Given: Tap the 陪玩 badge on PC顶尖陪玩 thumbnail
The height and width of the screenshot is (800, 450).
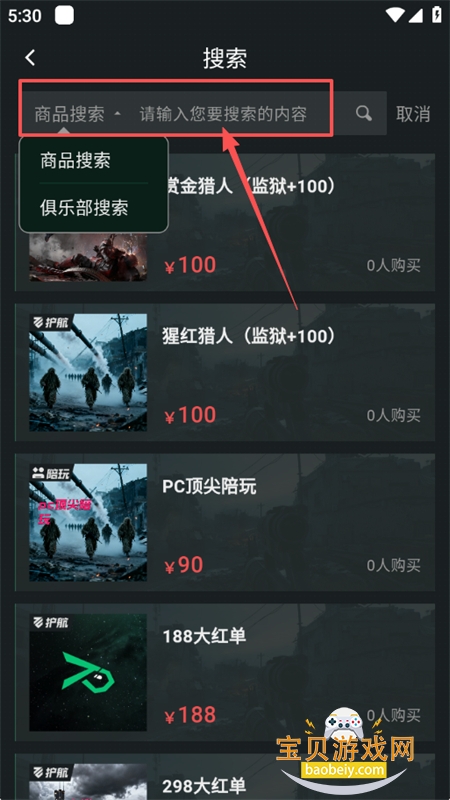Looking at the screenshot, I should (50, 472).
